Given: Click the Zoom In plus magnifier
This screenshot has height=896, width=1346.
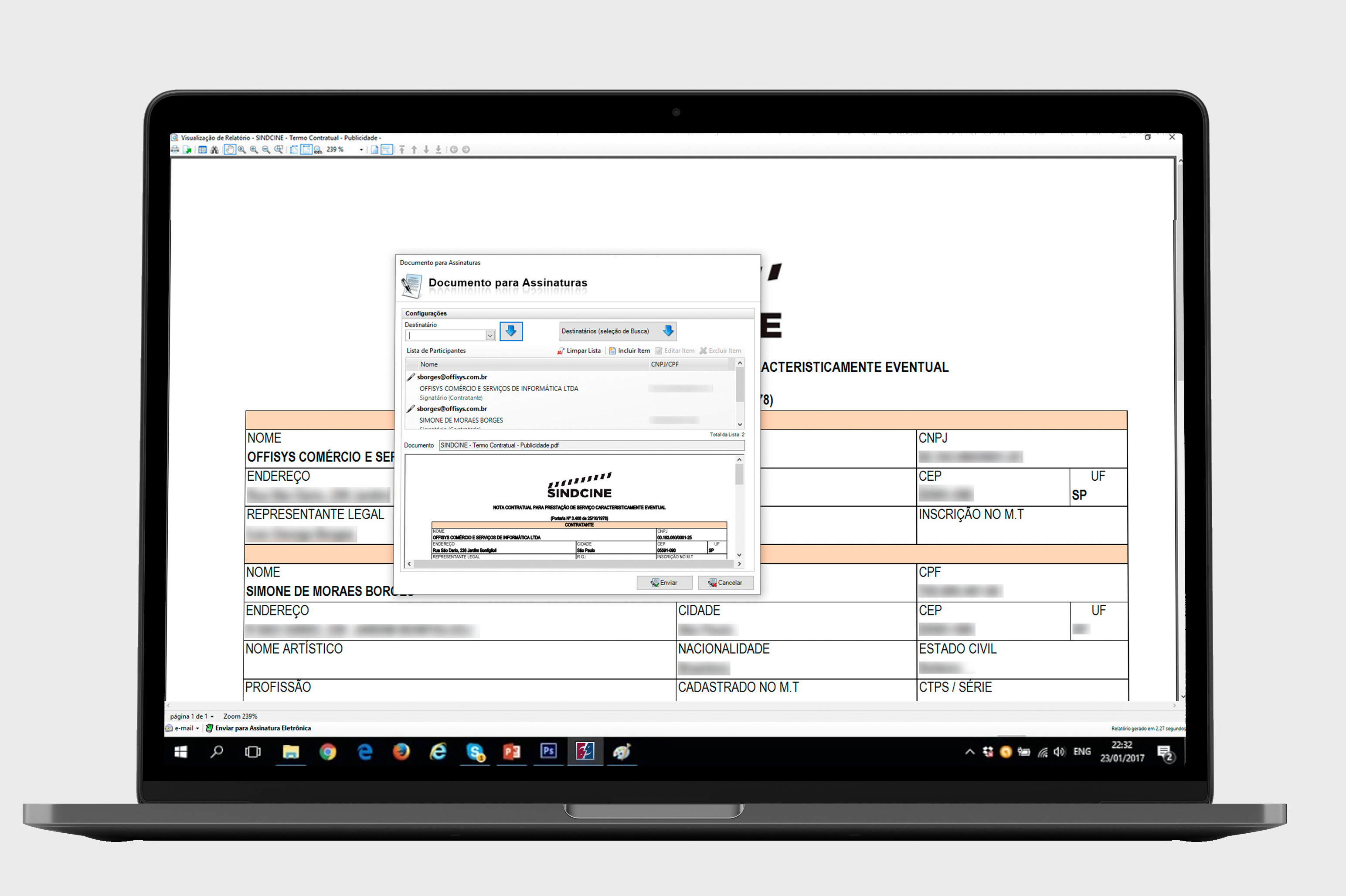Looking at the screenshot, I should 254,150.
